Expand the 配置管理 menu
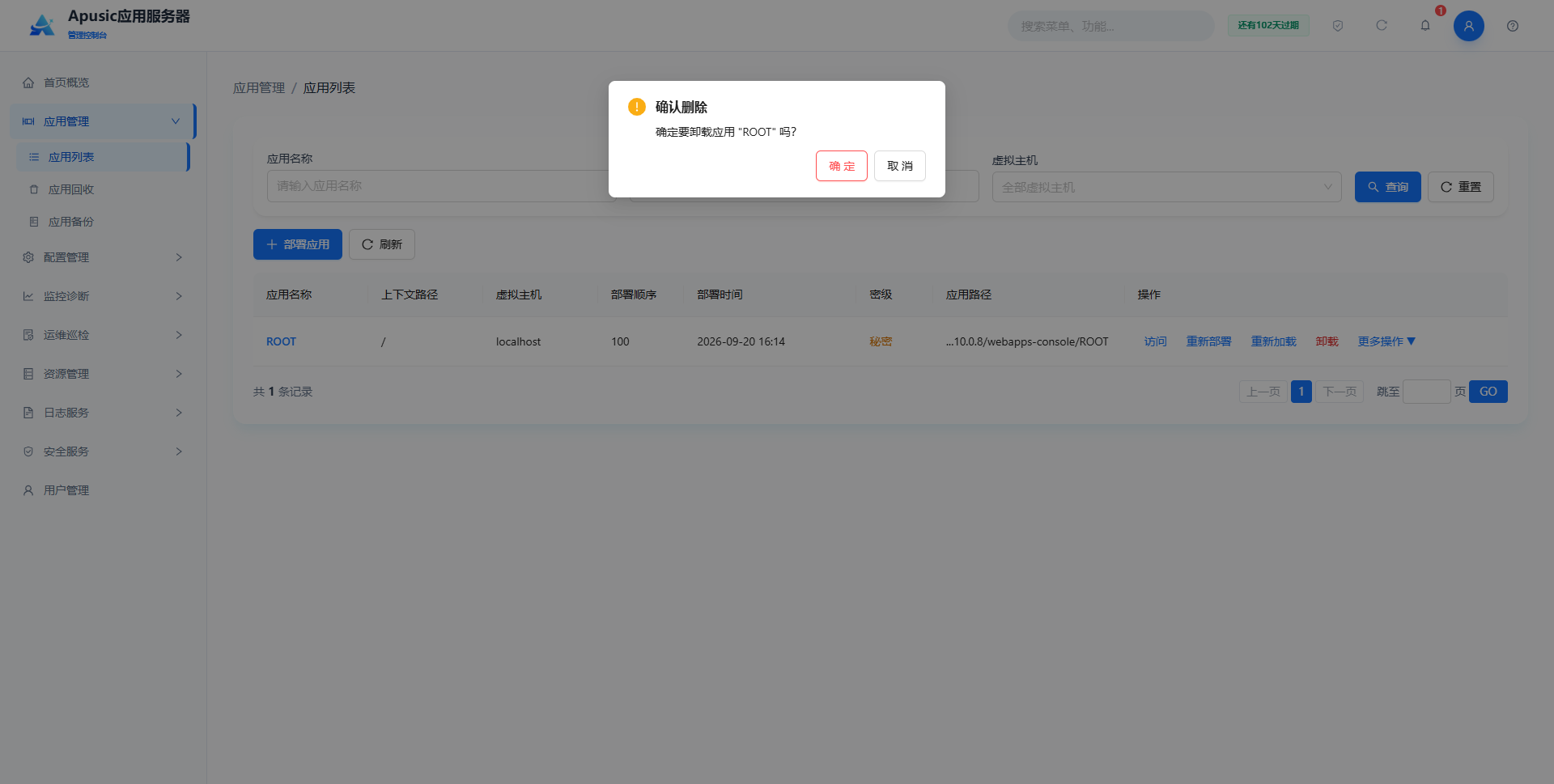This screenshot has width=1554, height=784. tap(103, 257)
